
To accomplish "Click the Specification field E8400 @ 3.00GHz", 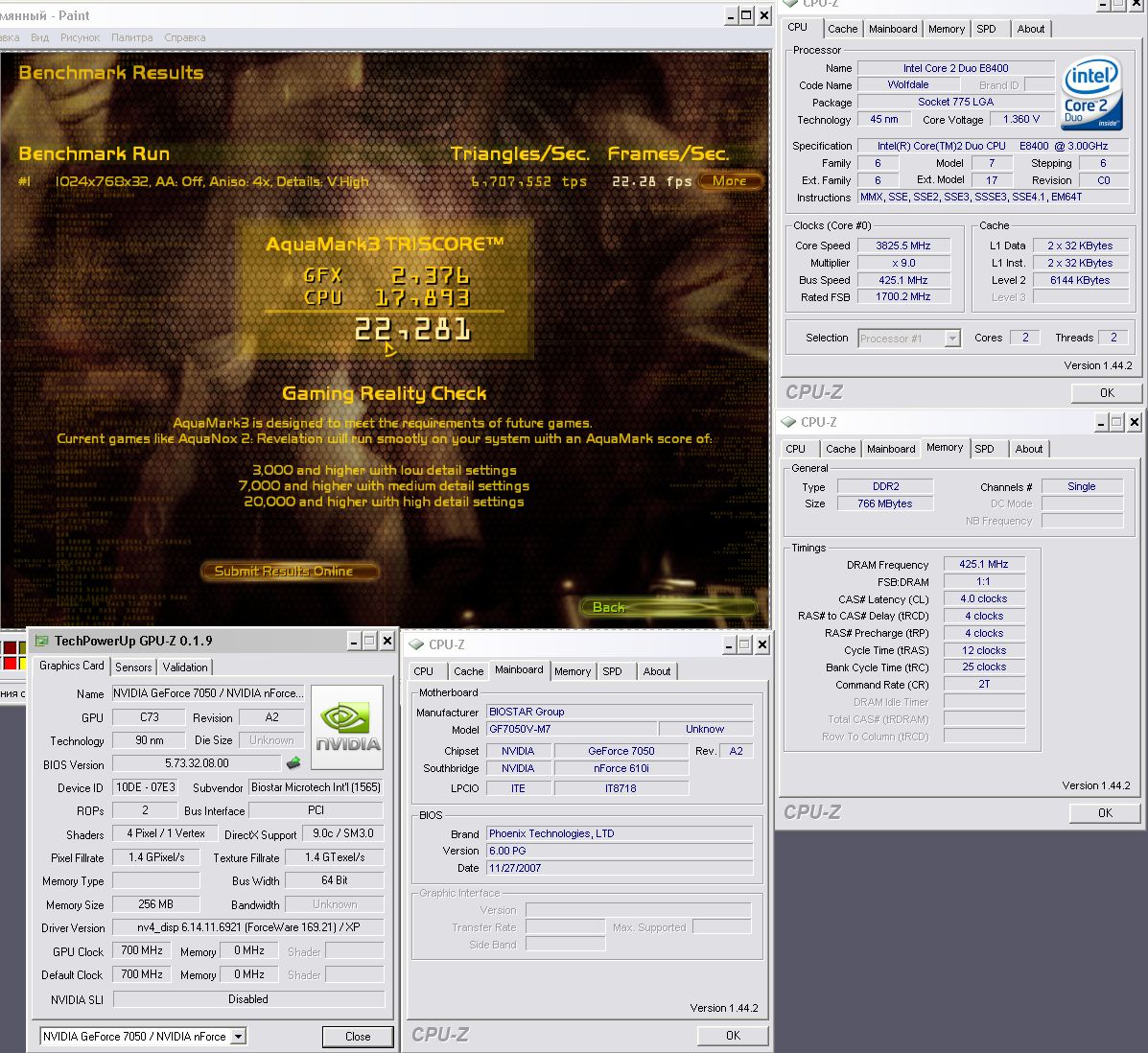I will 993,146.
